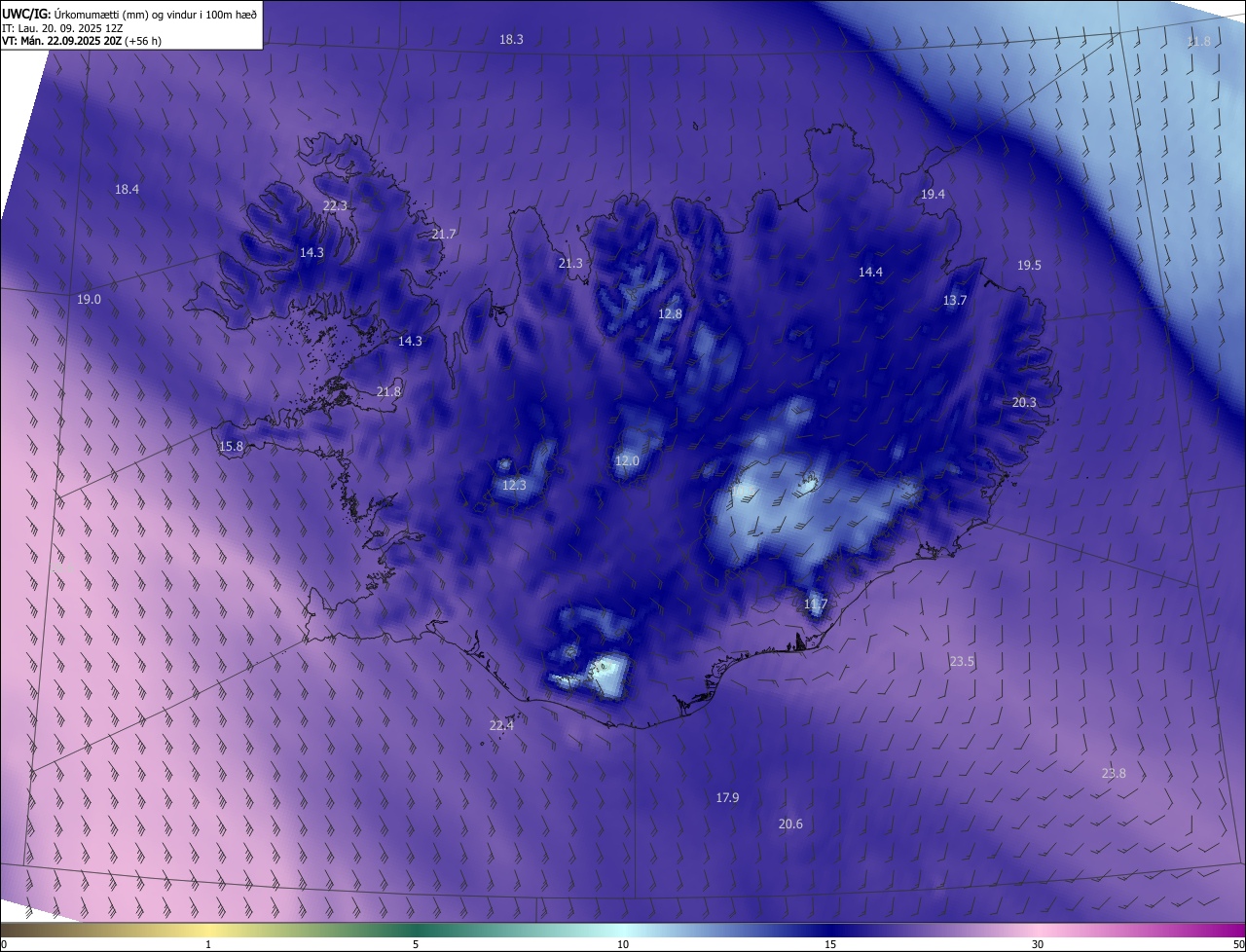
Task: Click the 12.0 value label
Action: point(627,461)
